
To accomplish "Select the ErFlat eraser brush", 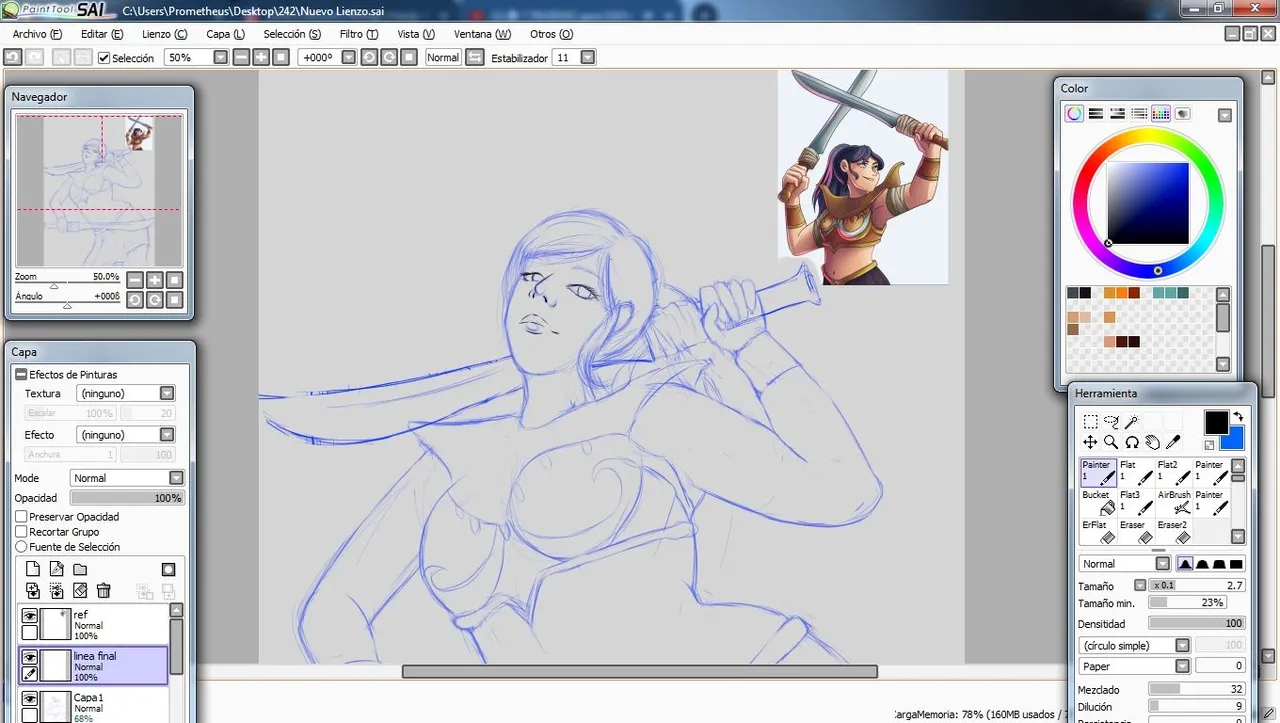I will coord(1099,531).
